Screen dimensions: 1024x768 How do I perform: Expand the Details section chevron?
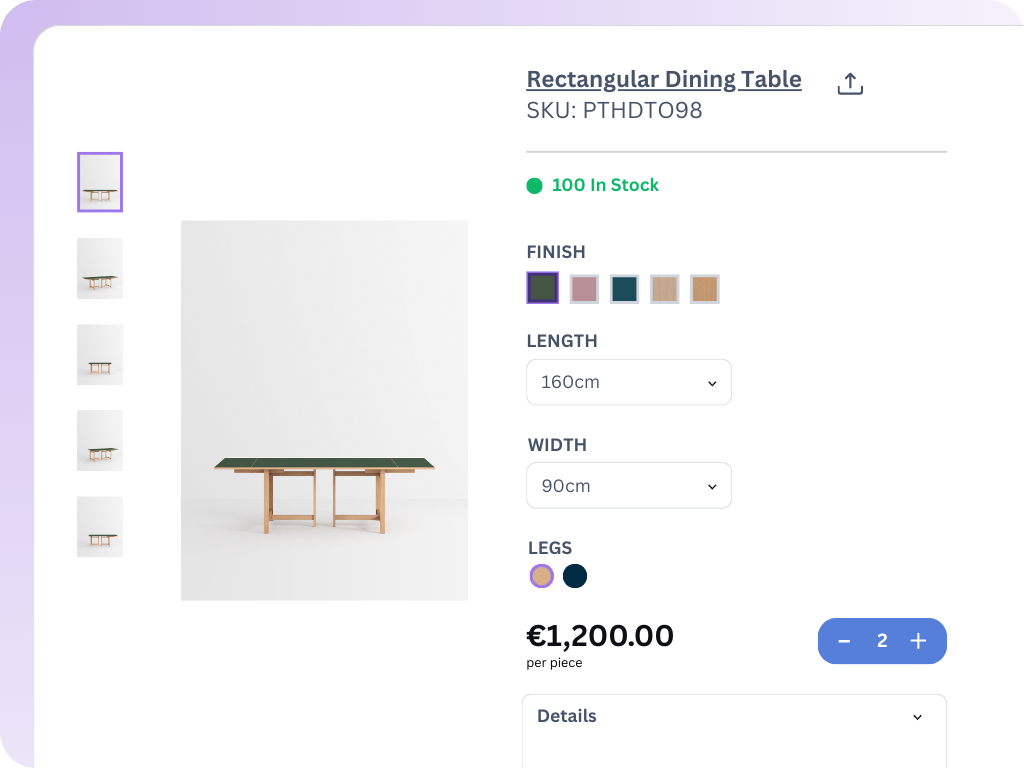coord(918,717)
